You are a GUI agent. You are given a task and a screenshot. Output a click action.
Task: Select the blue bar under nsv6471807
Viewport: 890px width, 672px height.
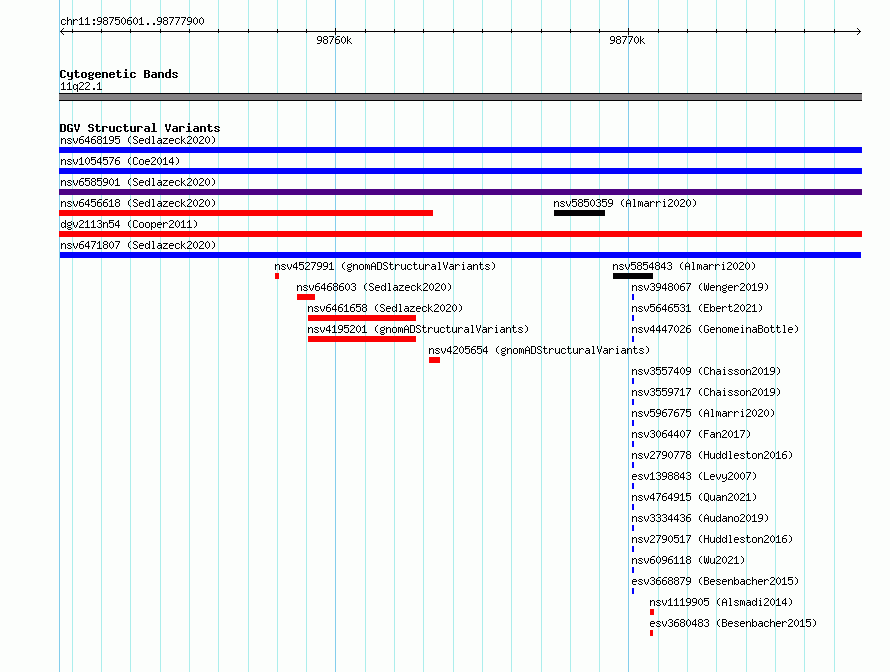click(x=460, y=255)
